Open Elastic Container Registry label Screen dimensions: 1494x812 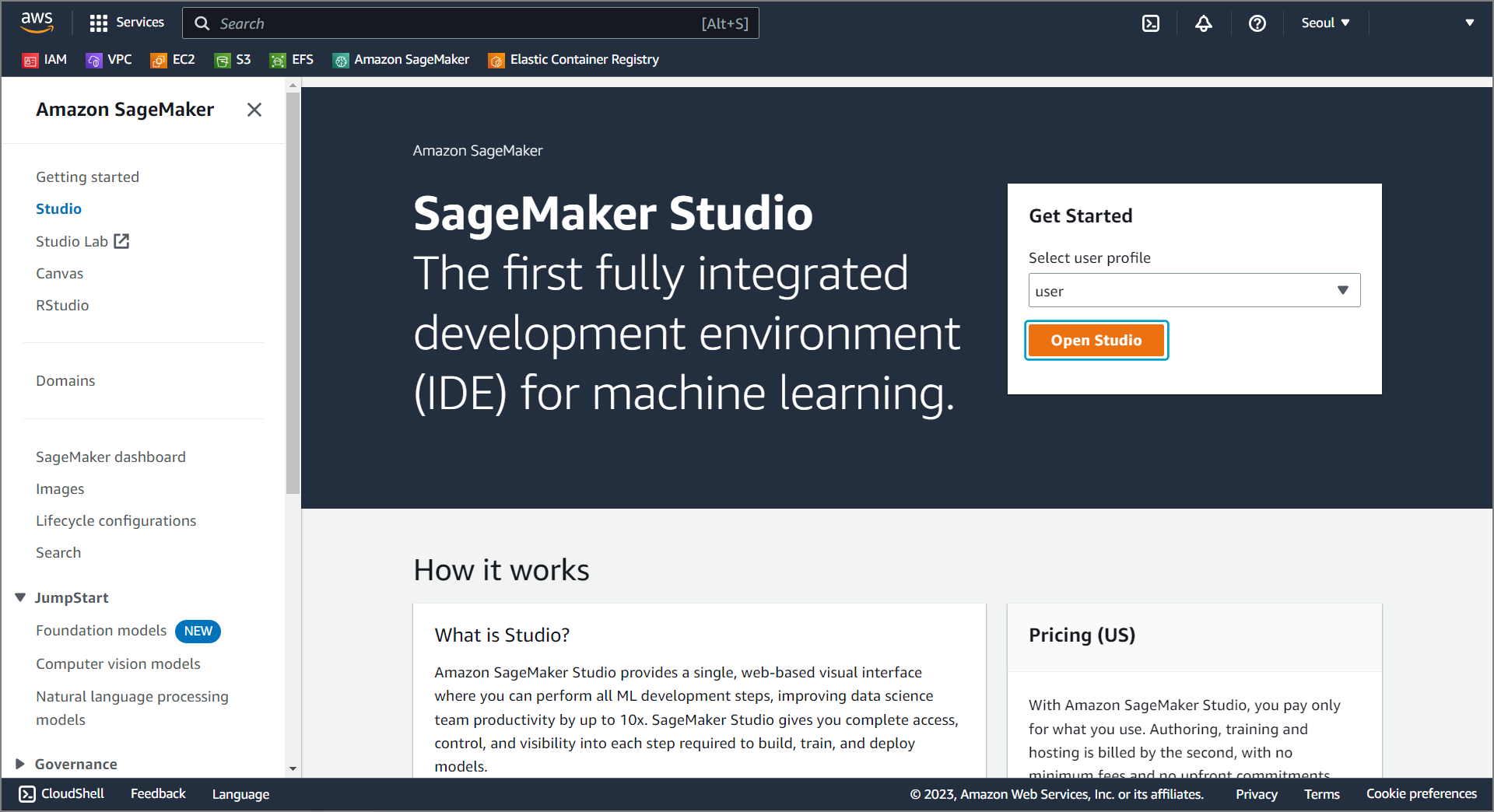[584, 60]
